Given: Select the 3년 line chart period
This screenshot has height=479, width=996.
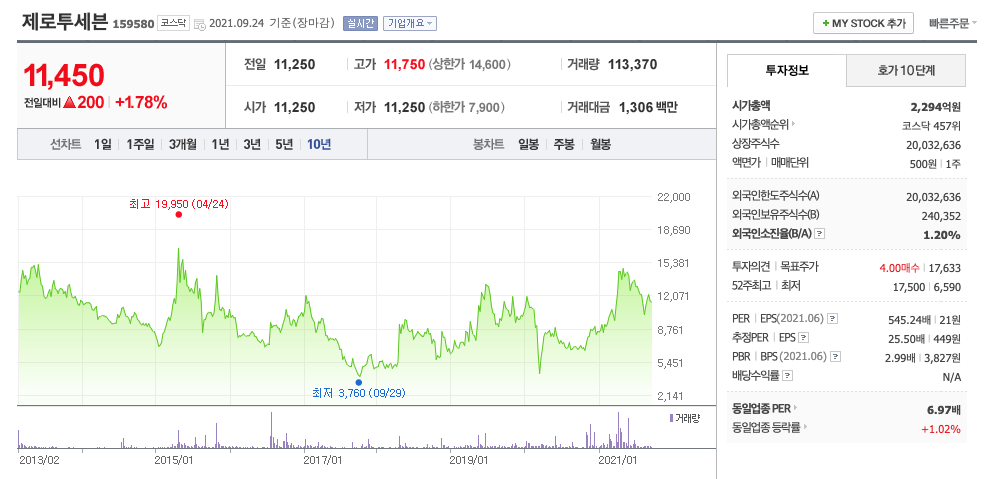Looking at the screenshot, I should [252, 145].
